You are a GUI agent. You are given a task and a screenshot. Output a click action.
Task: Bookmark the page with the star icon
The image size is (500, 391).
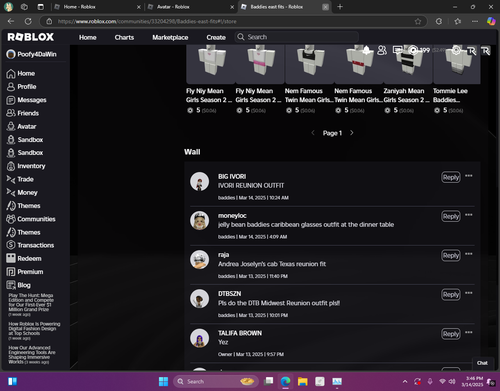[x=418, y=21]
